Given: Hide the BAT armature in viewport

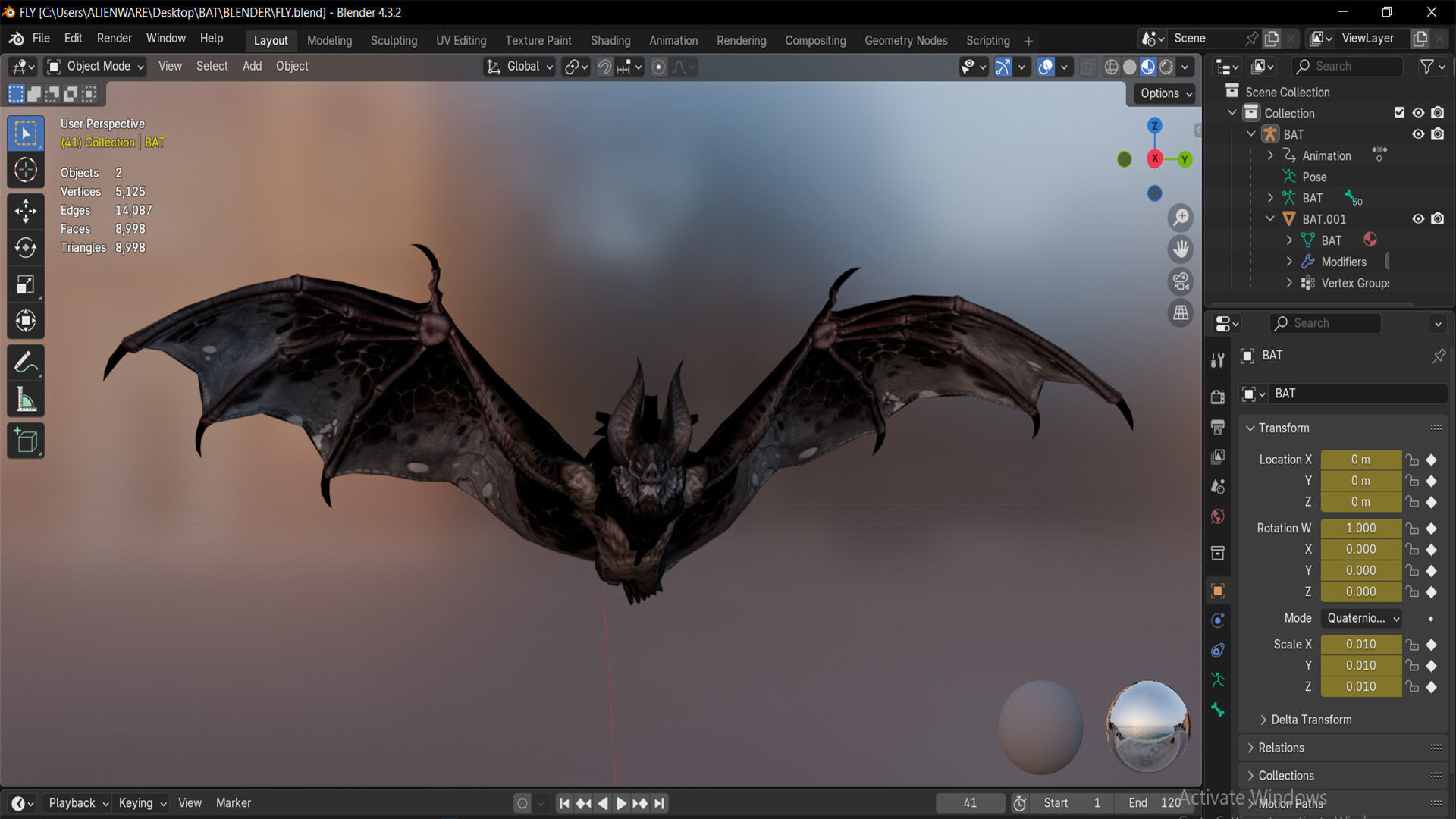Looking at the screenshot, I should click(1418, 134).
